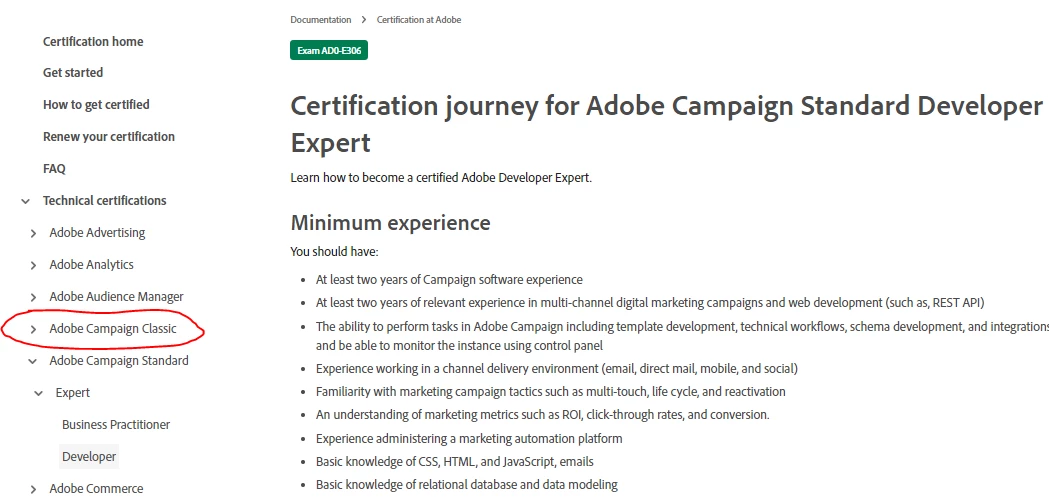Image resolution: width=1049 pixels, height=498 pixels.
Task: Open Adobe Advertising tree item
Action: [x=97, y=233]
